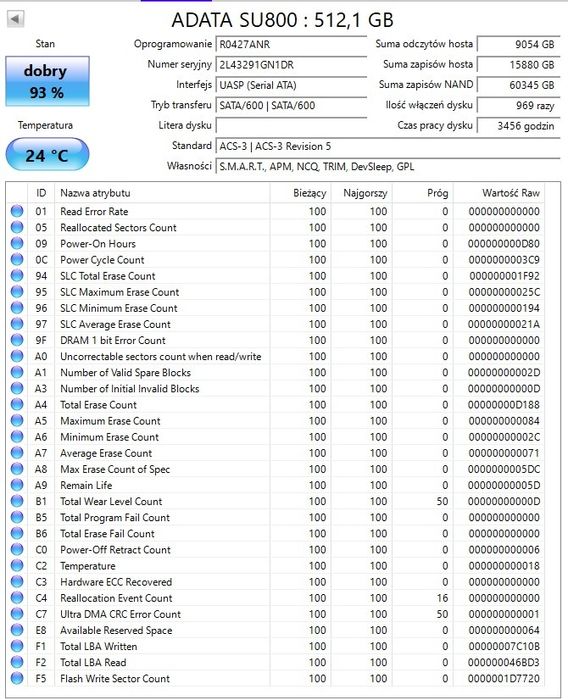Click the power-on hours value '3456 godzin'
This screenshot has width=568, height=699.
tap(518, 126)
